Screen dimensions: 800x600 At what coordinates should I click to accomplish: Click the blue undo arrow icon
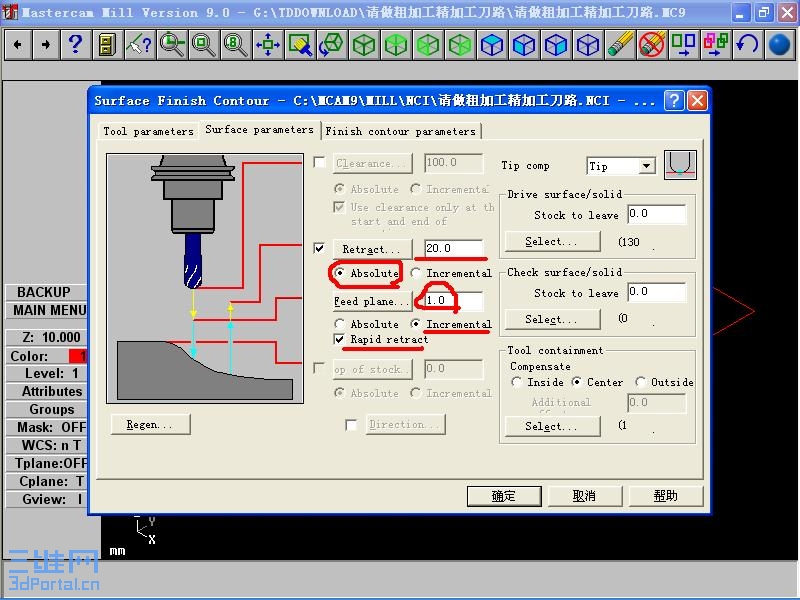coord(747,44)
